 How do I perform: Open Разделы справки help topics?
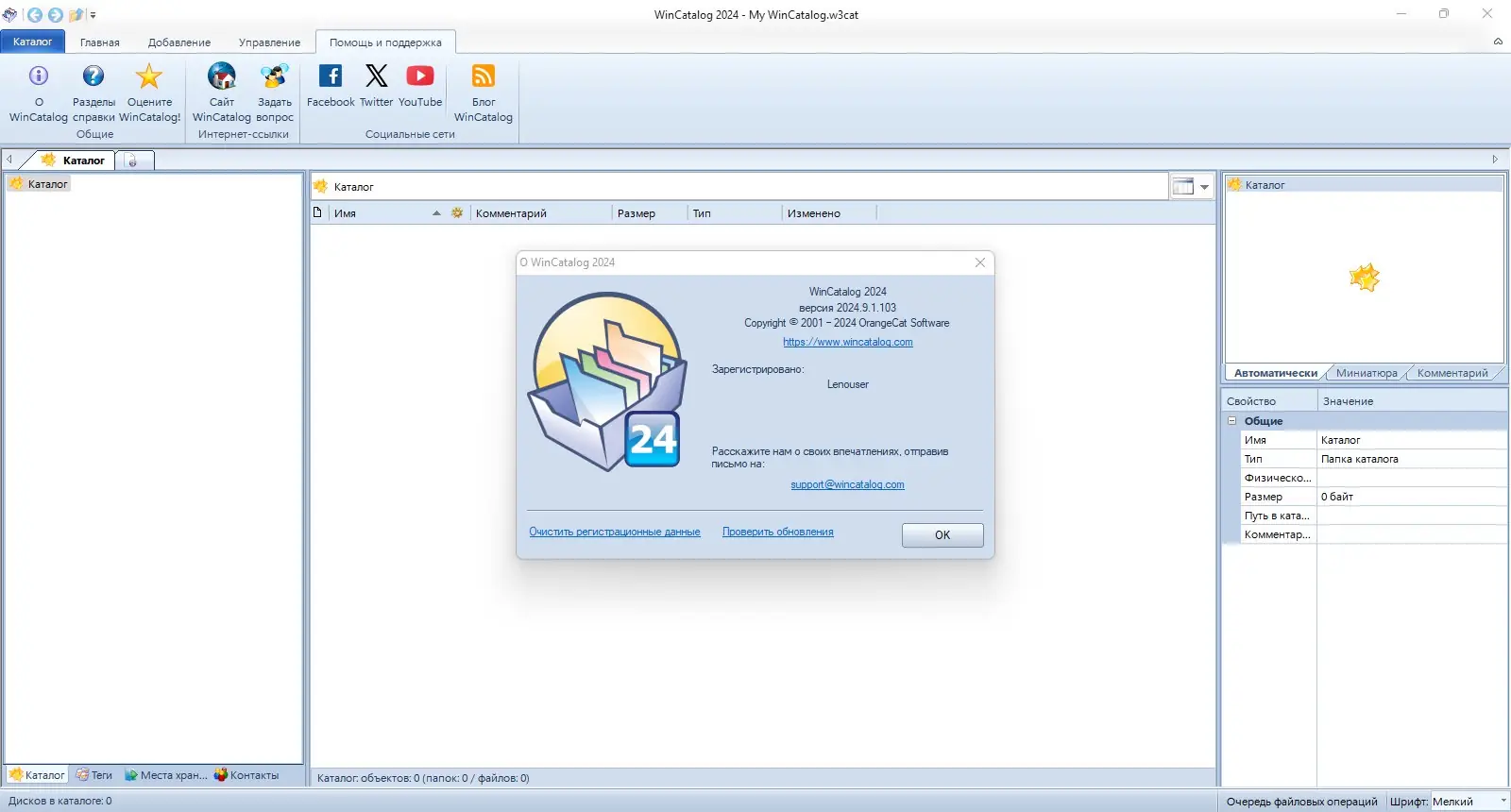pos(93,76)
